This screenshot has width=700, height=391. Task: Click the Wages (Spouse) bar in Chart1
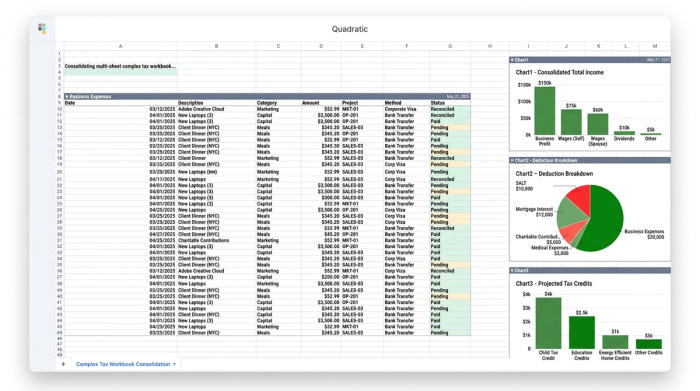(597, 124)
